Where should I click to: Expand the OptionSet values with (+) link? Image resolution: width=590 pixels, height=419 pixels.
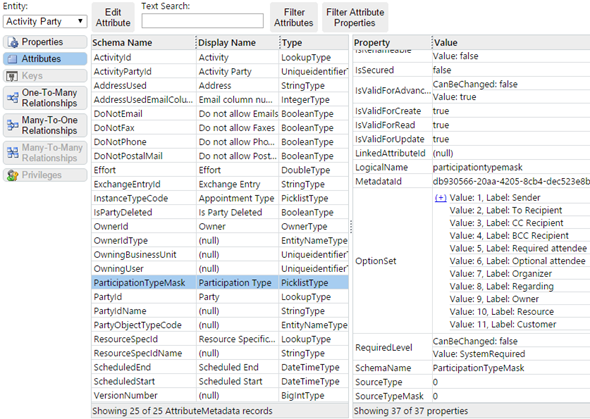441,198
